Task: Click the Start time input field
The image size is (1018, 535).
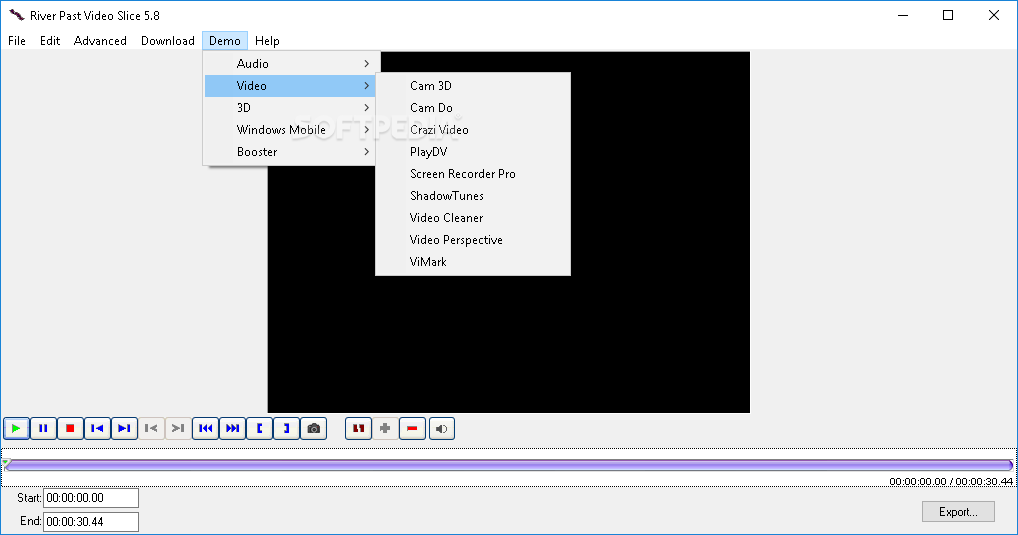Action: click(x=91, y=498)
